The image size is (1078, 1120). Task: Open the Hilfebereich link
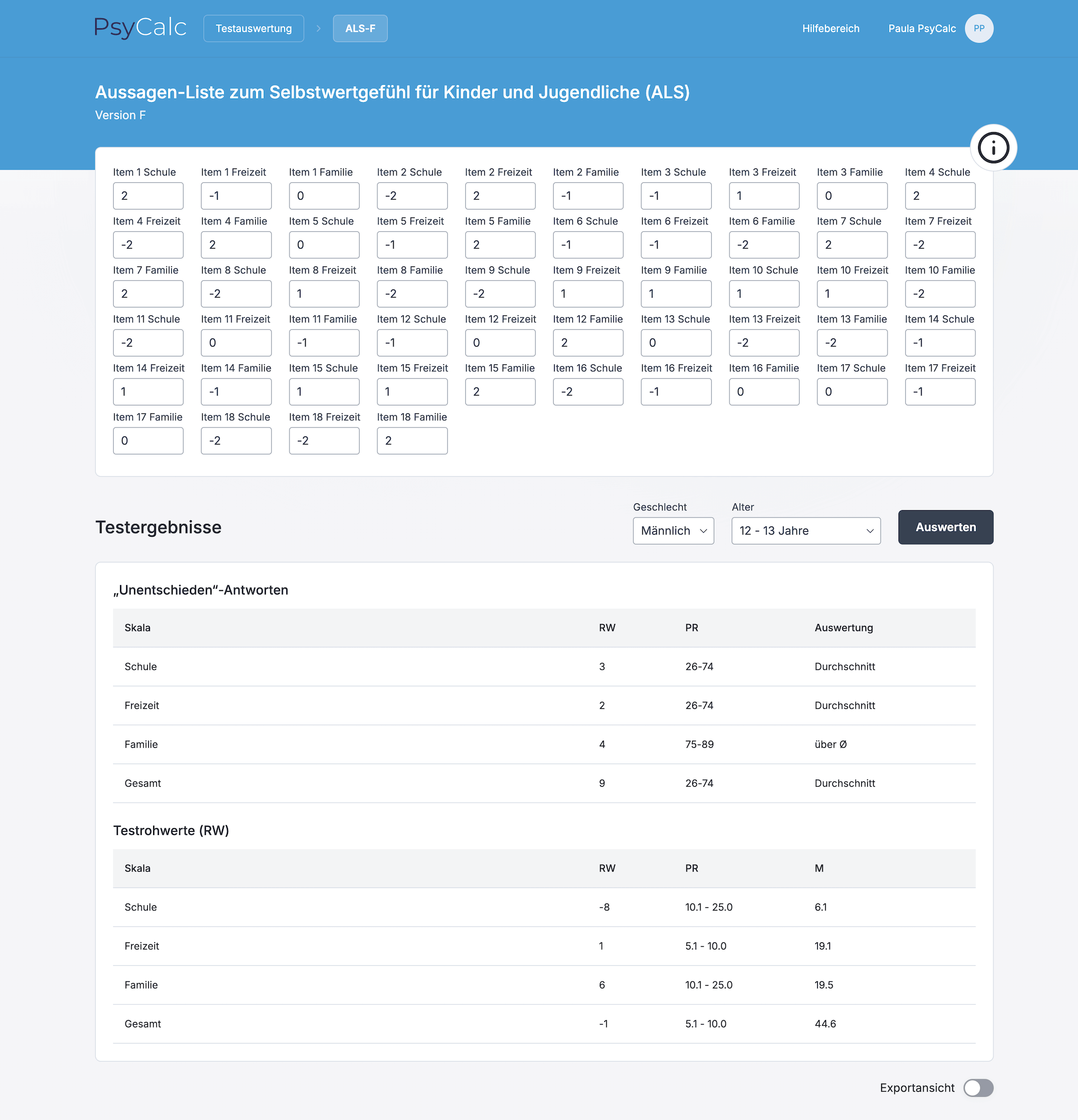[x=830, y=28]
